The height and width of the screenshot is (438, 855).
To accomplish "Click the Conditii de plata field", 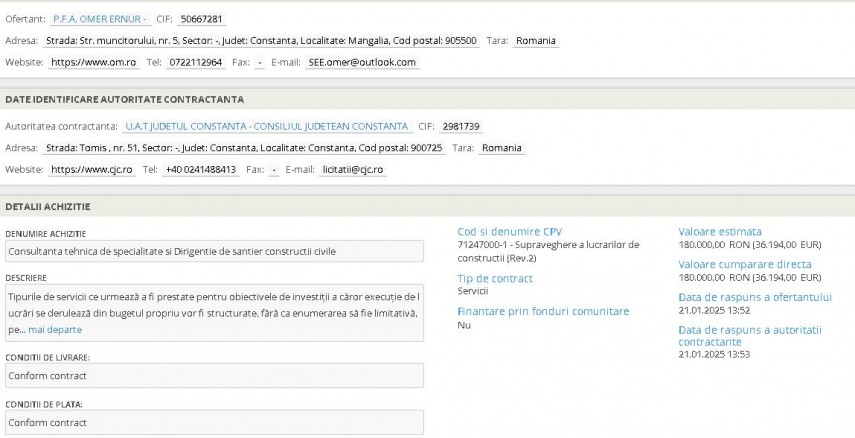I will [x=213, y=422].
